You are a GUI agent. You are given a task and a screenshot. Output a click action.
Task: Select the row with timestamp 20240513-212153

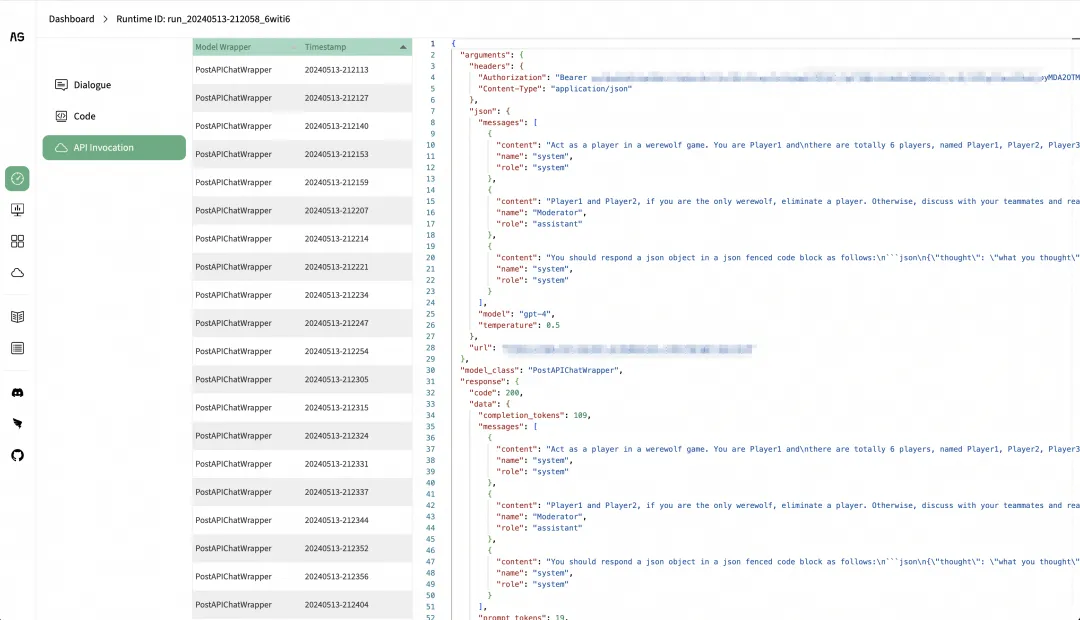302,154
